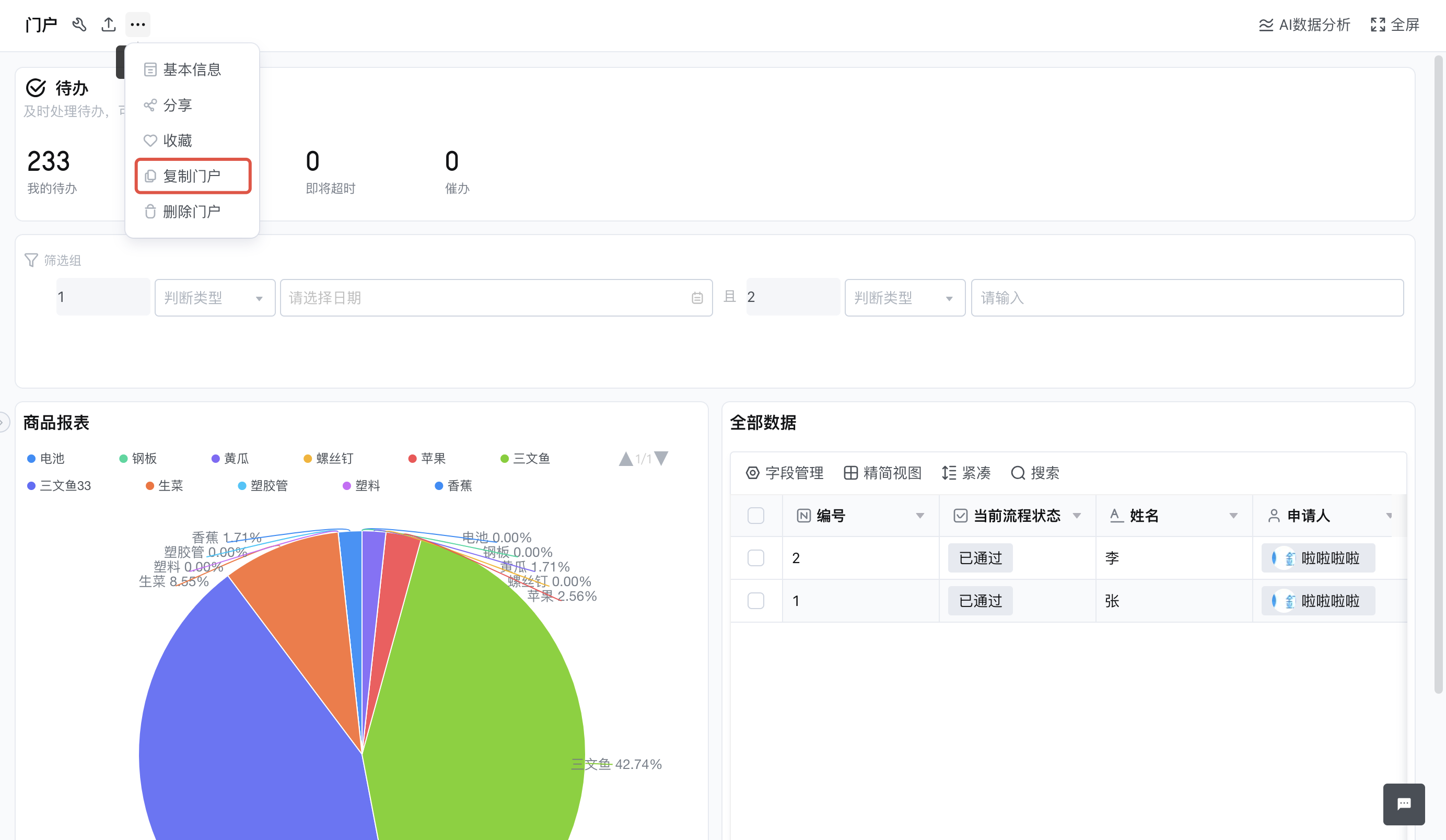1446x840 pixels.
Task: Choose 删除门户 from the menu
Action: coord(192,212)
